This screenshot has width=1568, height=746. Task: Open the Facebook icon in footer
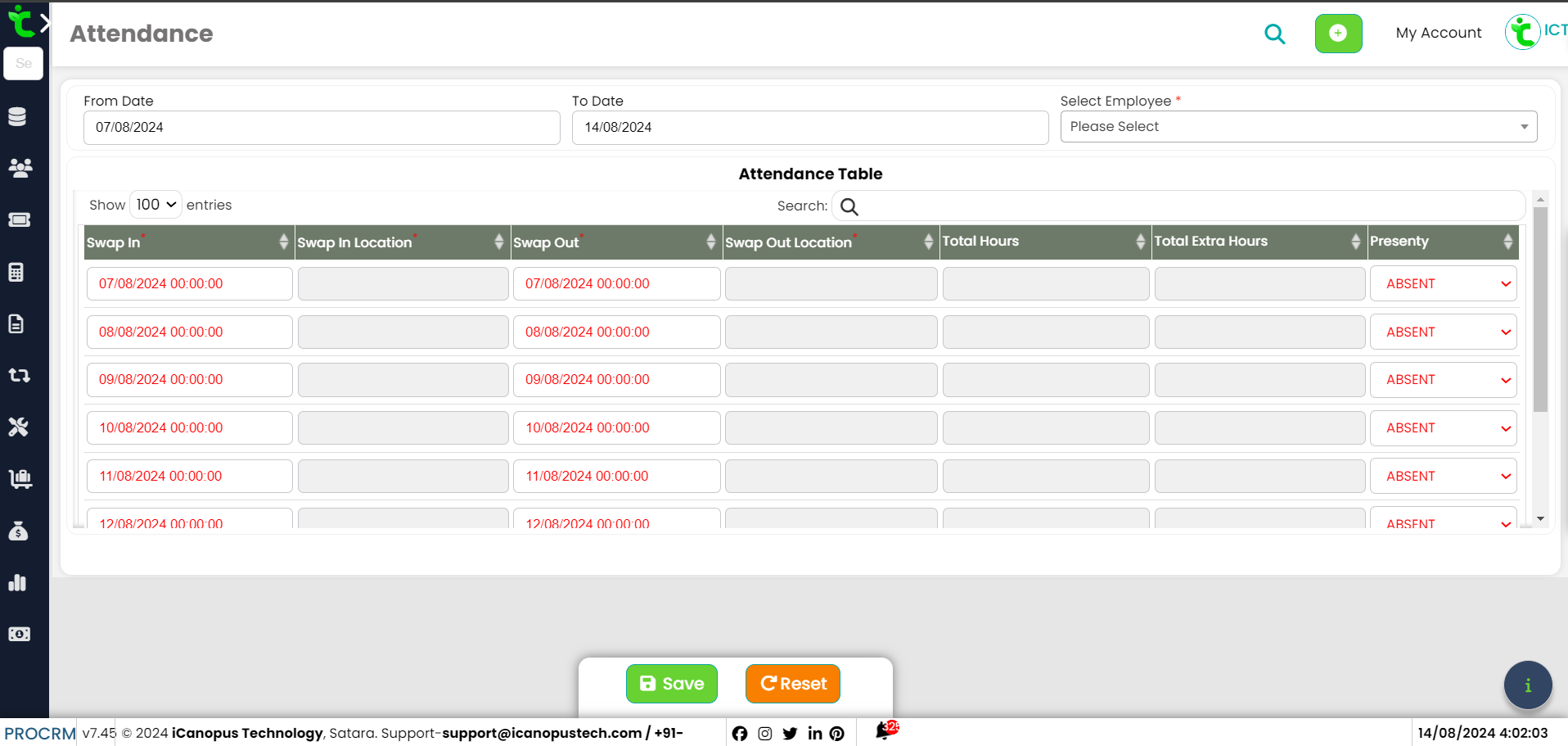(x=740, y=734)
